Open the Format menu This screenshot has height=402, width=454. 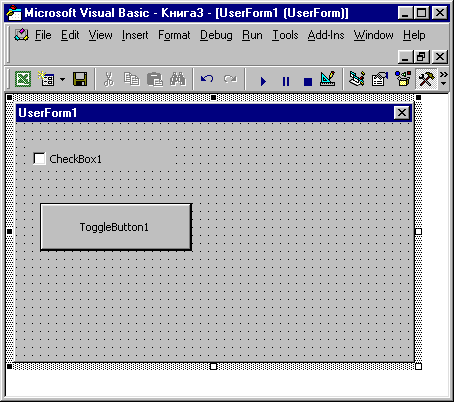coord(174,35)
